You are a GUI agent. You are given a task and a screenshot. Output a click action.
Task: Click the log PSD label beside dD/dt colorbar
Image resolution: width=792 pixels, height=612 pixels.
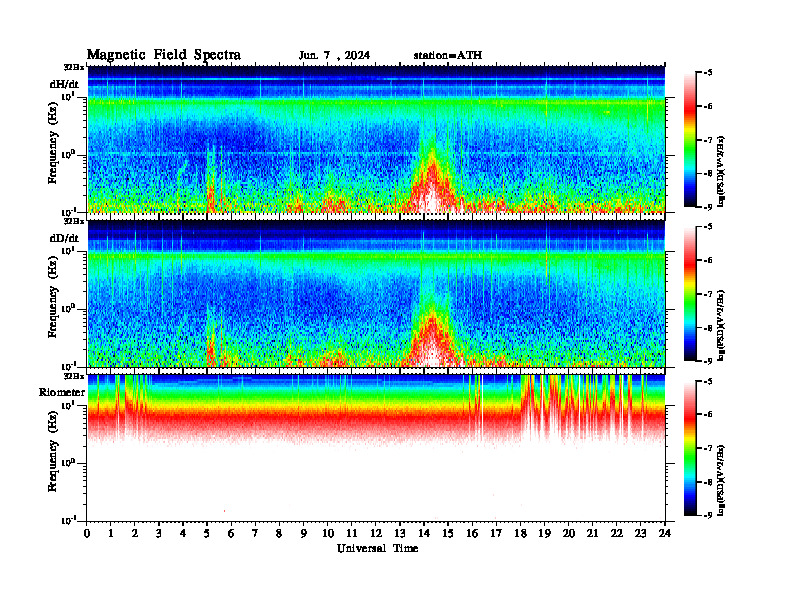click(721, 326)
